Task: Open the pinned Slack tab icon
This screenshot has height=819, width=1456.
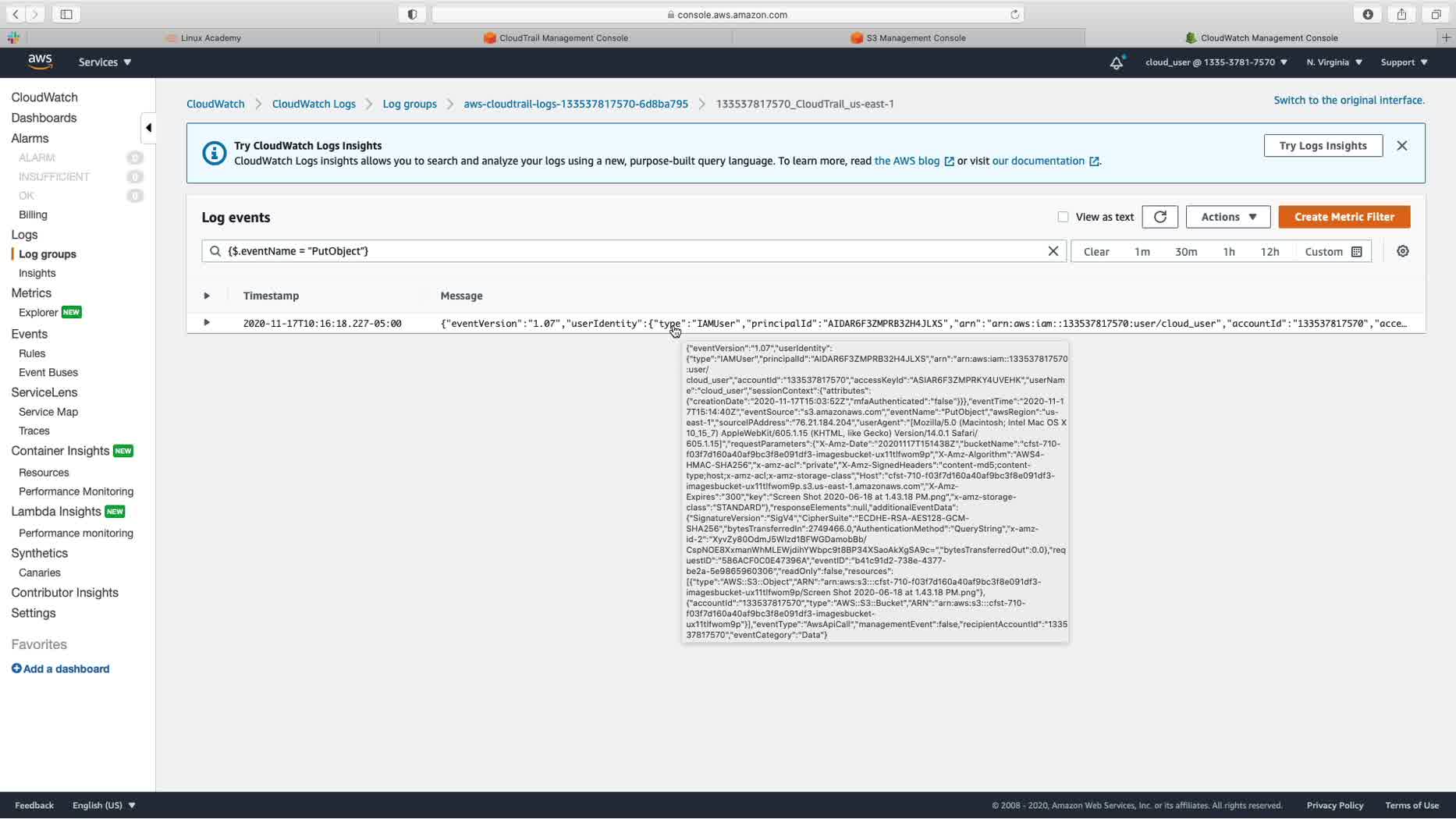Action: (x=13, y=37)
